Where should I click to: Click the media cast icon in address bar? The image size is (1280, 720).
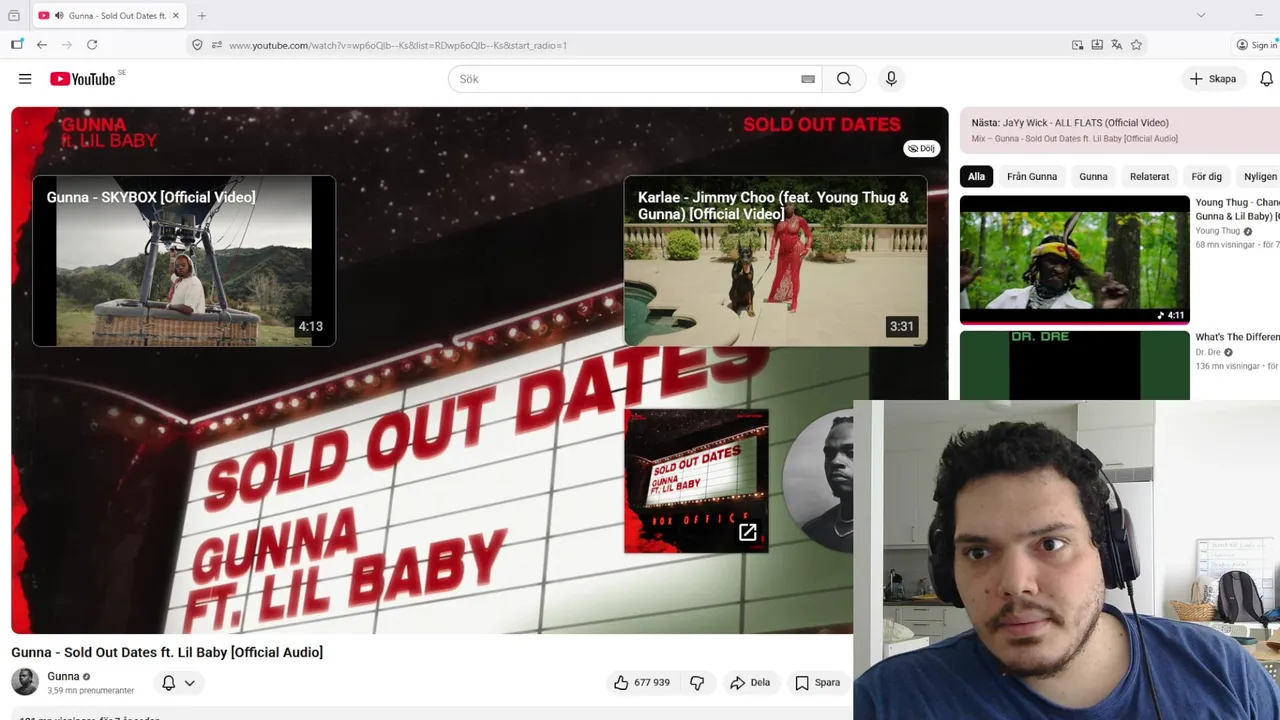click(1077, 45)
